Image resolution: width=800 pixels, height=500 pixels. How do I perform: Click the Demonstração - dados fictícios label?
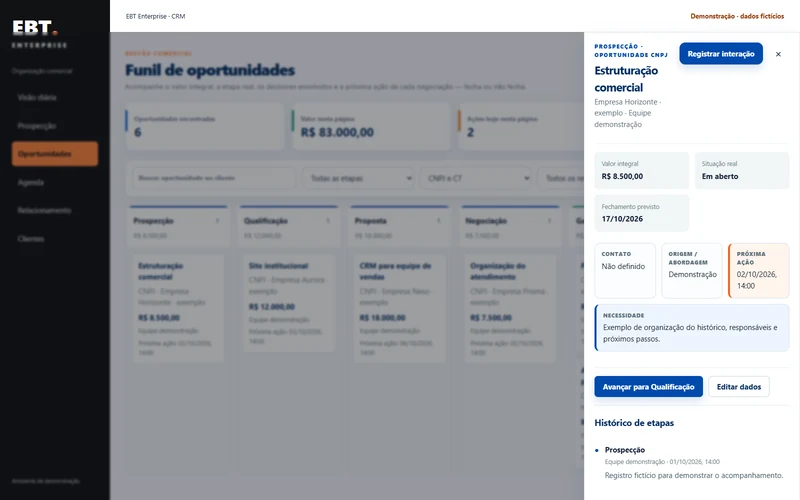coord(737,16)
